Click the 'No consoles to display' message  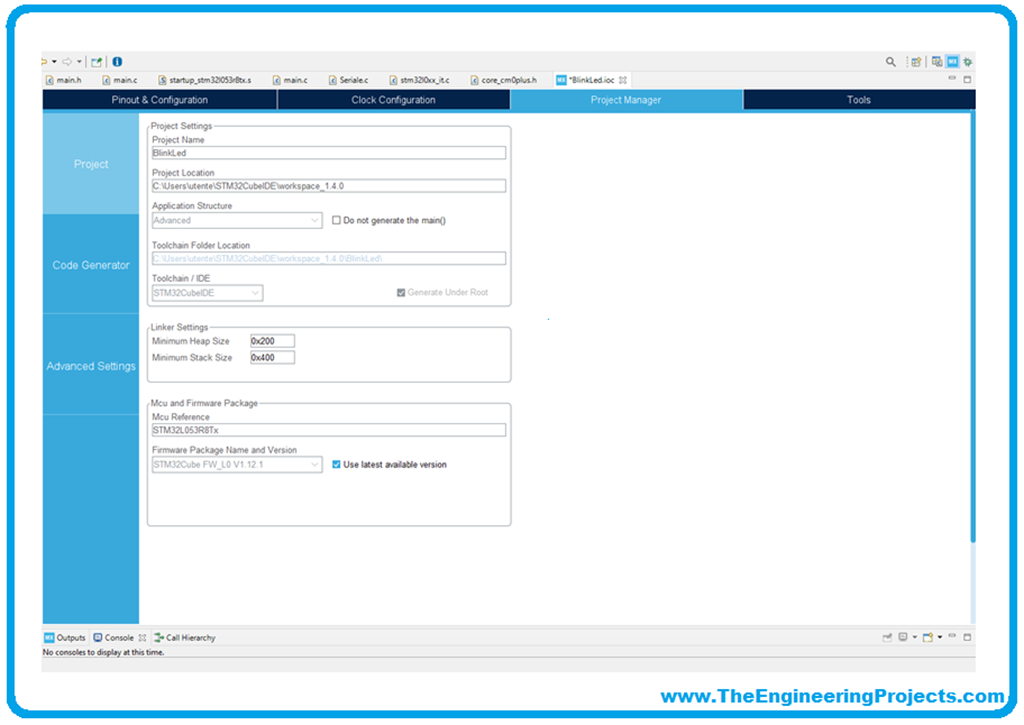[103, 652]
